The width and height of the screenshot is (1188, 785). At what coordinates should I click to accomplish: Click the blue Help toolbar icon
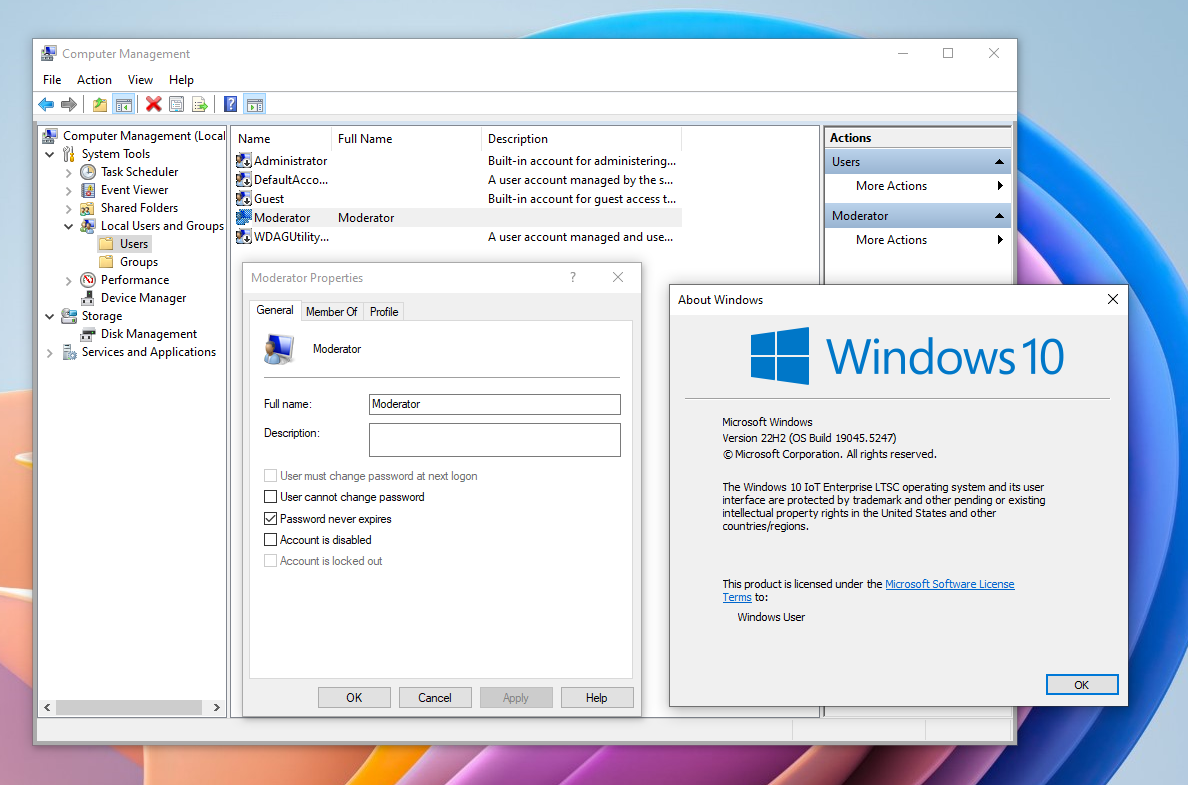pyautogui.click(x=231, y=105)
